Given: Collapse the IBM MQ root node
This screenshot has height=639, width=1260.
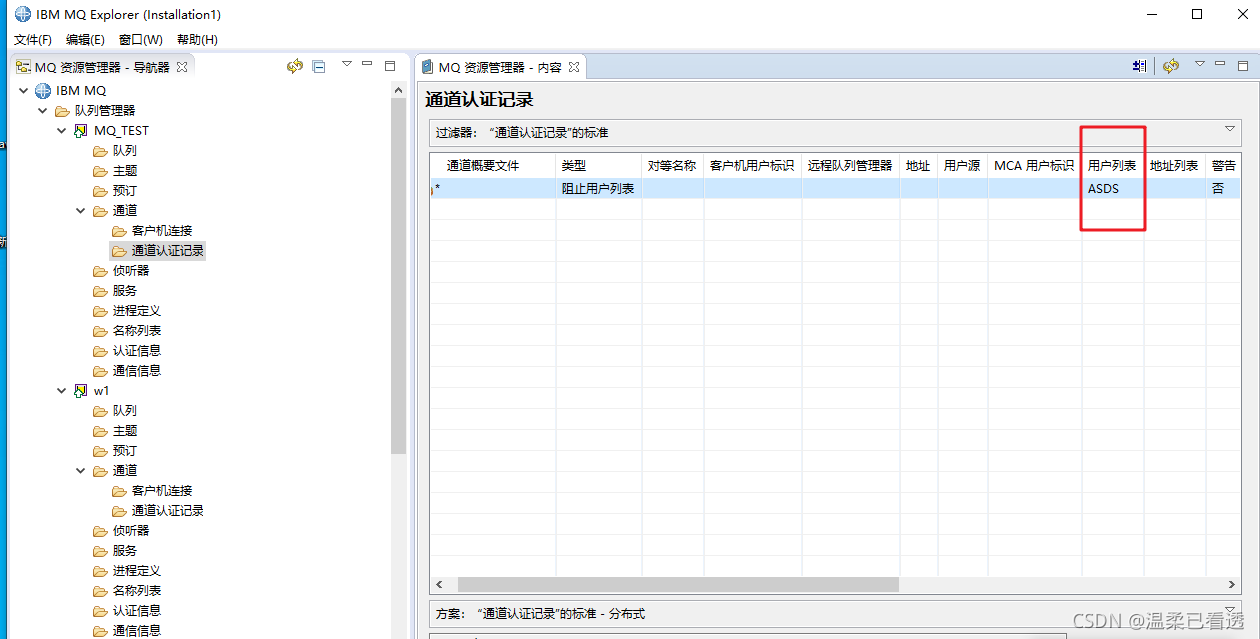Looking at the screenshot, I should (x=24, y=91).
